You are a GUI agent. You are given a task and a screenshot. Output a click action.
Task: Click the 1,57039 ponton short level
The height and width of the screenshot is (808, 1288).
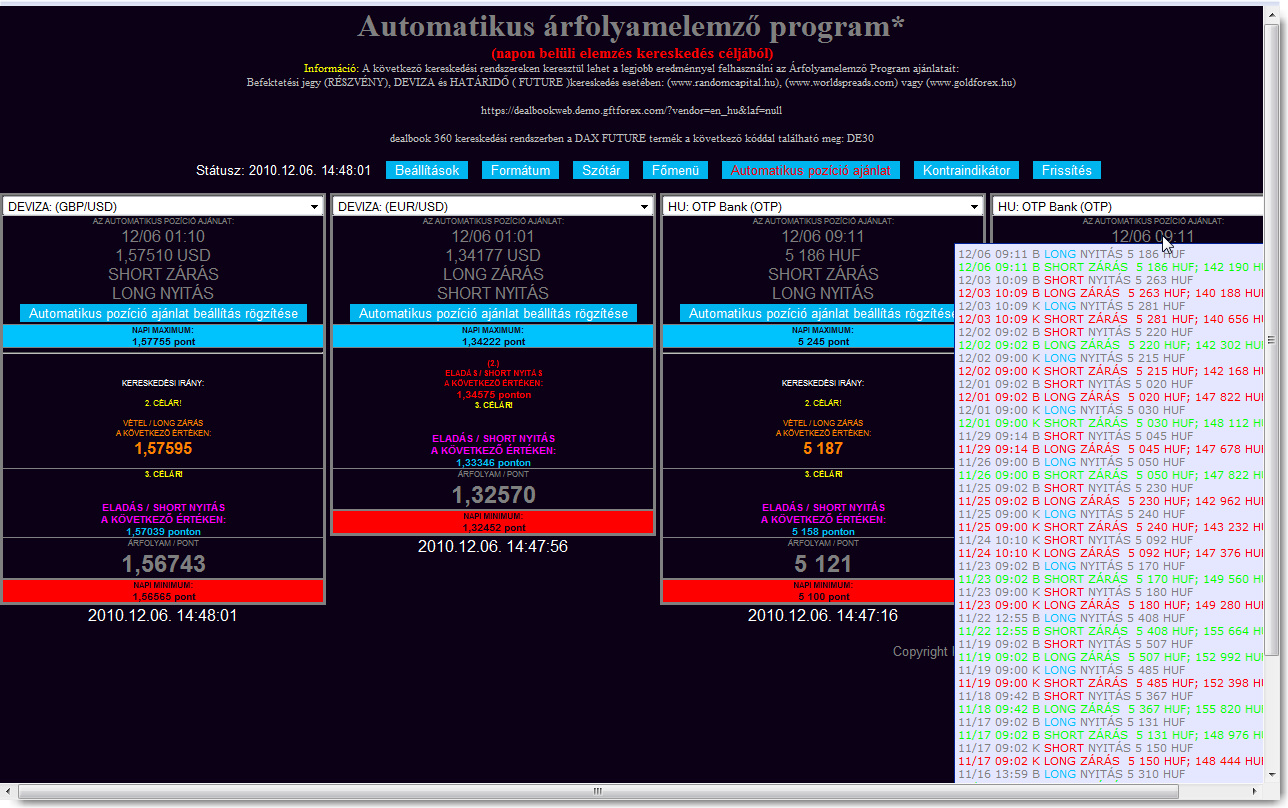point(163,532)
